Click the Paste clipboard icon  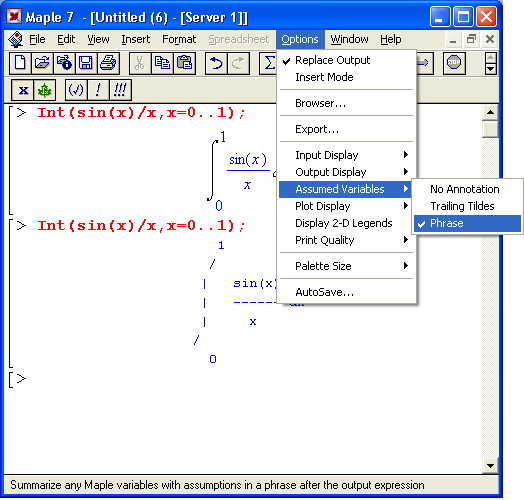click(x=184, y=63)
